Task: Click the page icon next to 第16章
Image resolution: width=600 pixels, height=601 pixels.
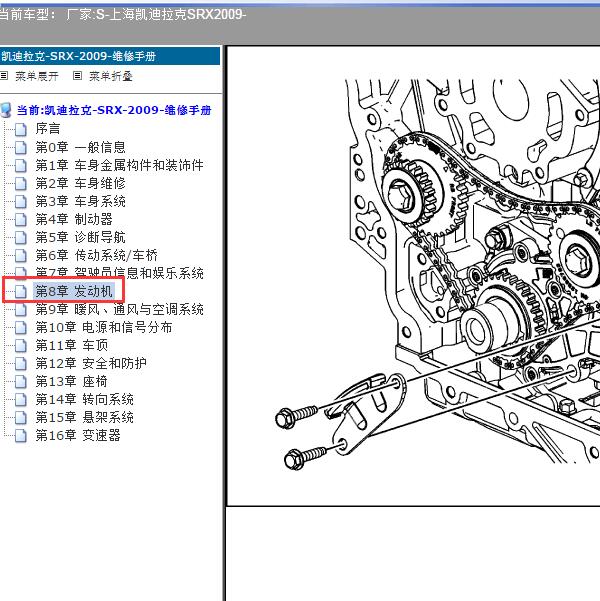Action: point(21,436)
